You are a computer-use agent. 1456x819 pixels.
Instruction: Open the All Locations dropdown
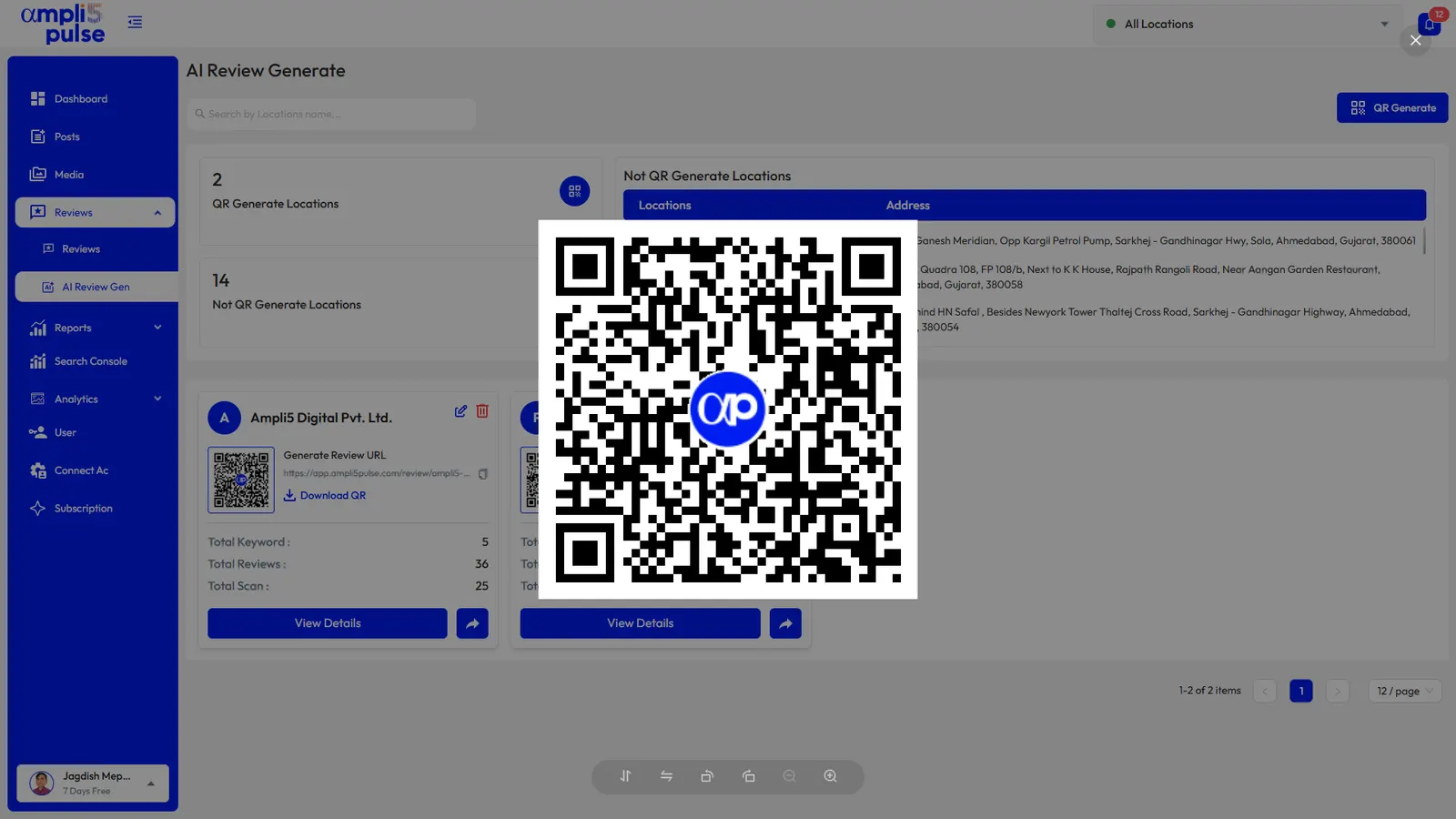(1248, 24)
